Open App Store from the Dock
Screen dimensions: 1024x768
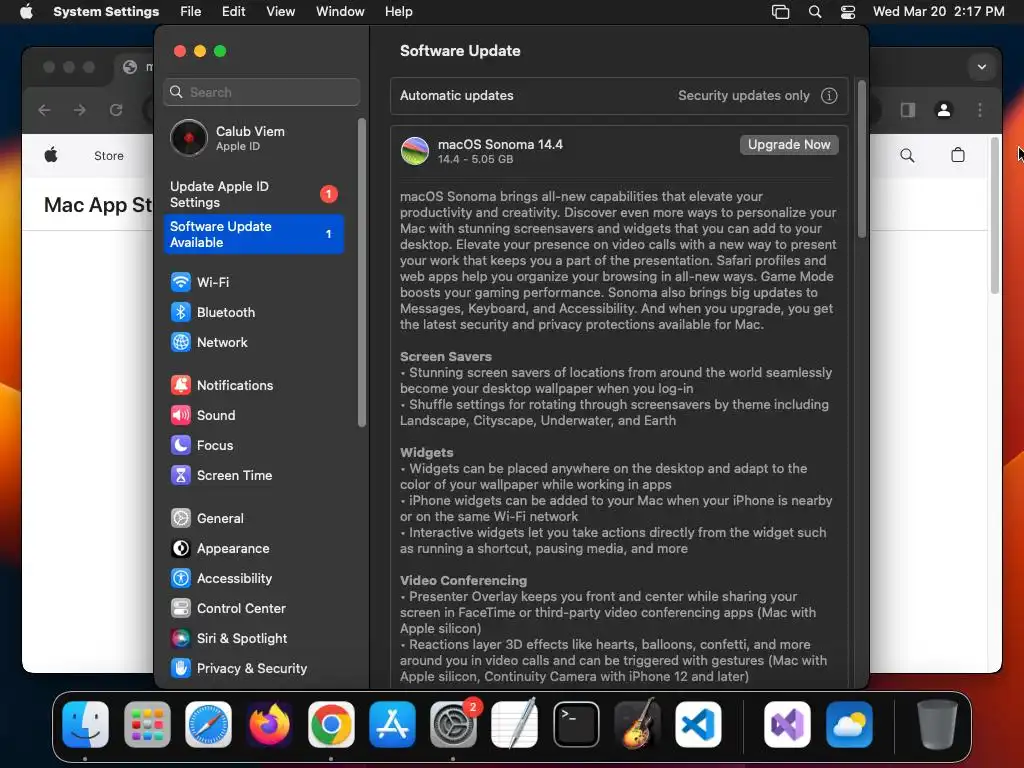point(392,725)
